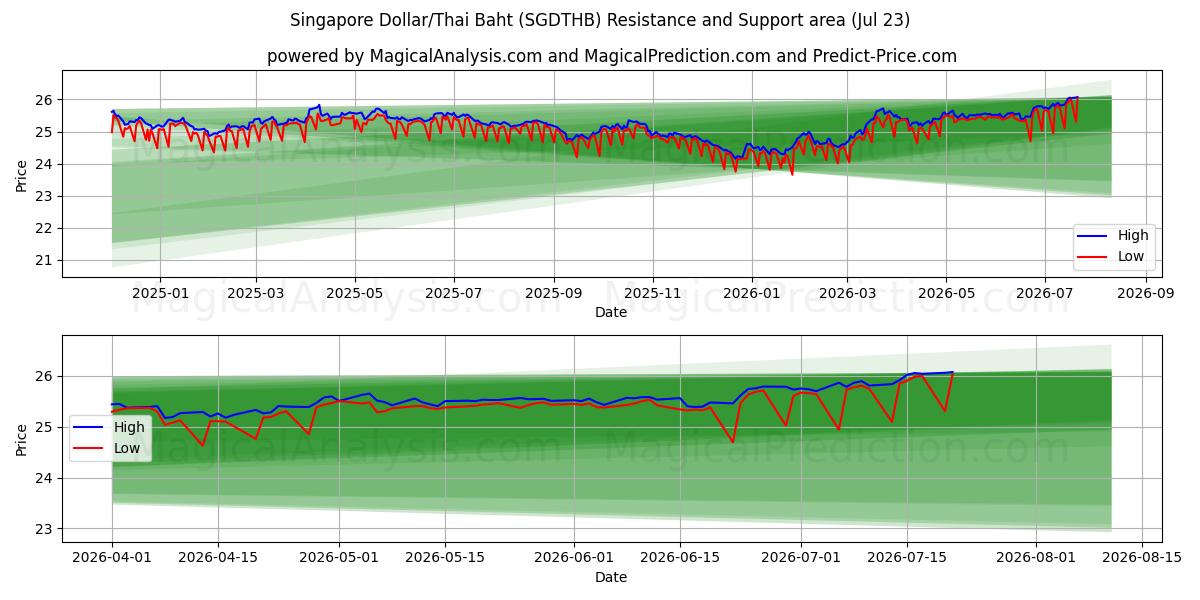1200x600 pixels.
Task: Click the 2025-05 tick label on top chart
Action: (x=355, y=294)
